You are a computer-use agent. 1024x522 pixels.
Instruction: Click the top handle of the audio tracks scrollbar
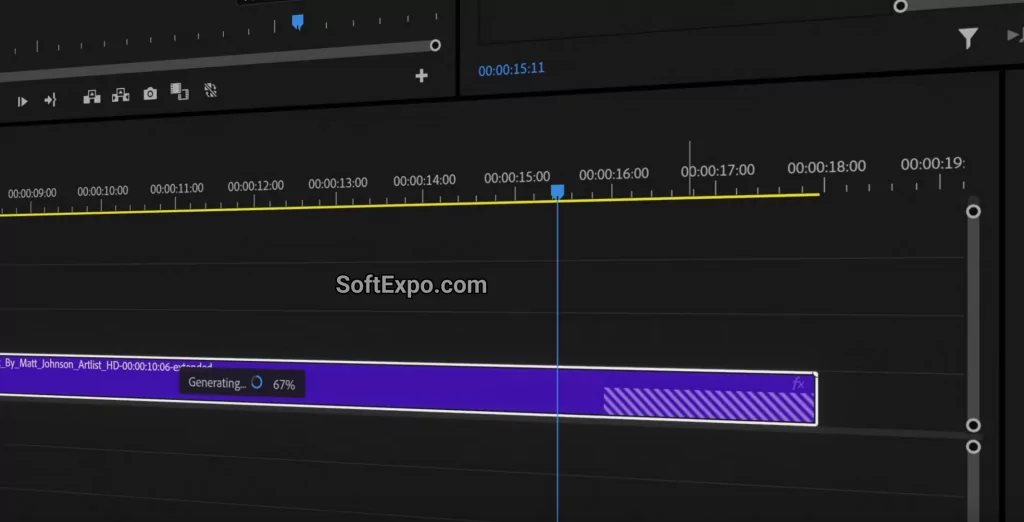[x=973, y=447]
